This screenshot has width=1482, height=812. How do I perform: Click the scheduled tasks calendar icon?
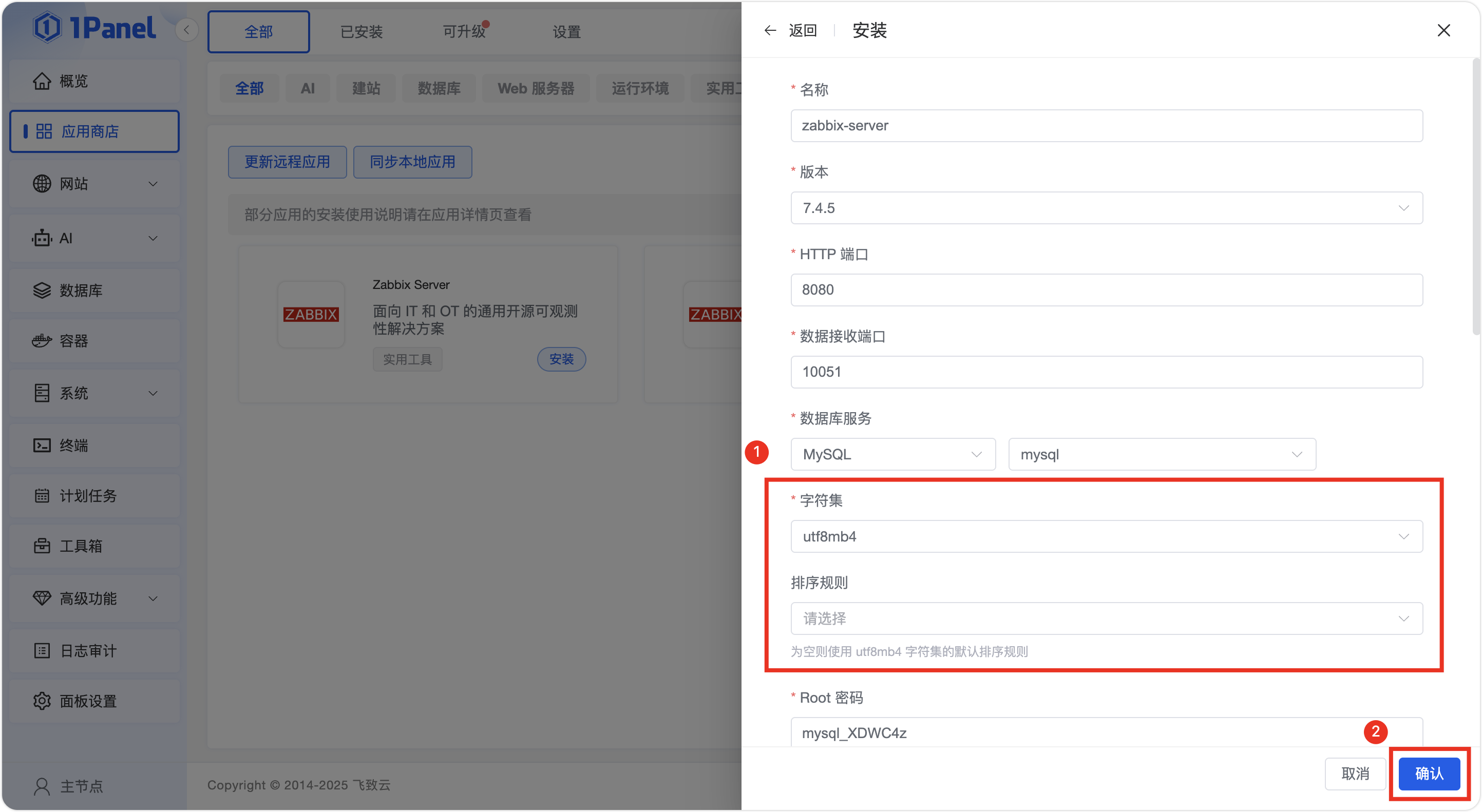coord(42,496)
